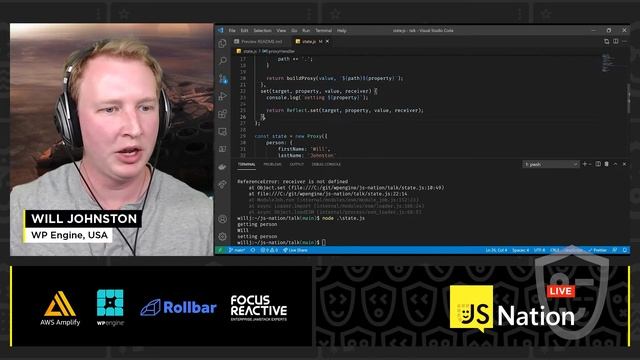
Task: Click the feedback icon in status bar
Action: 615,250
